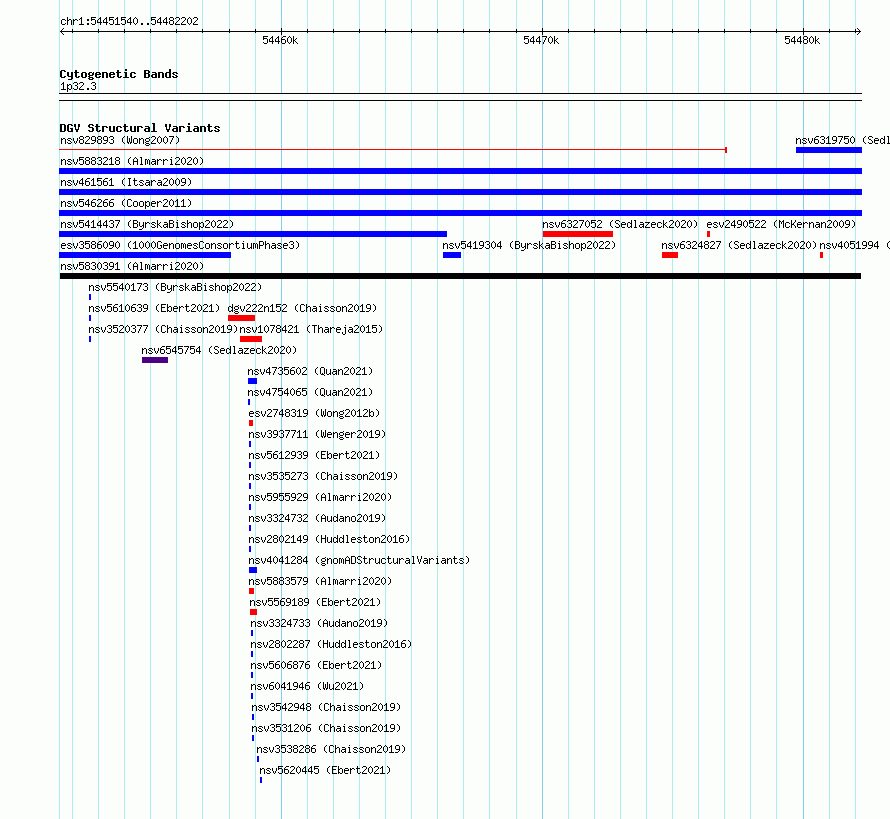Click the DGV Structural Variants track title
The height and width of the screenshot is (819, 890).
point(140,128)
